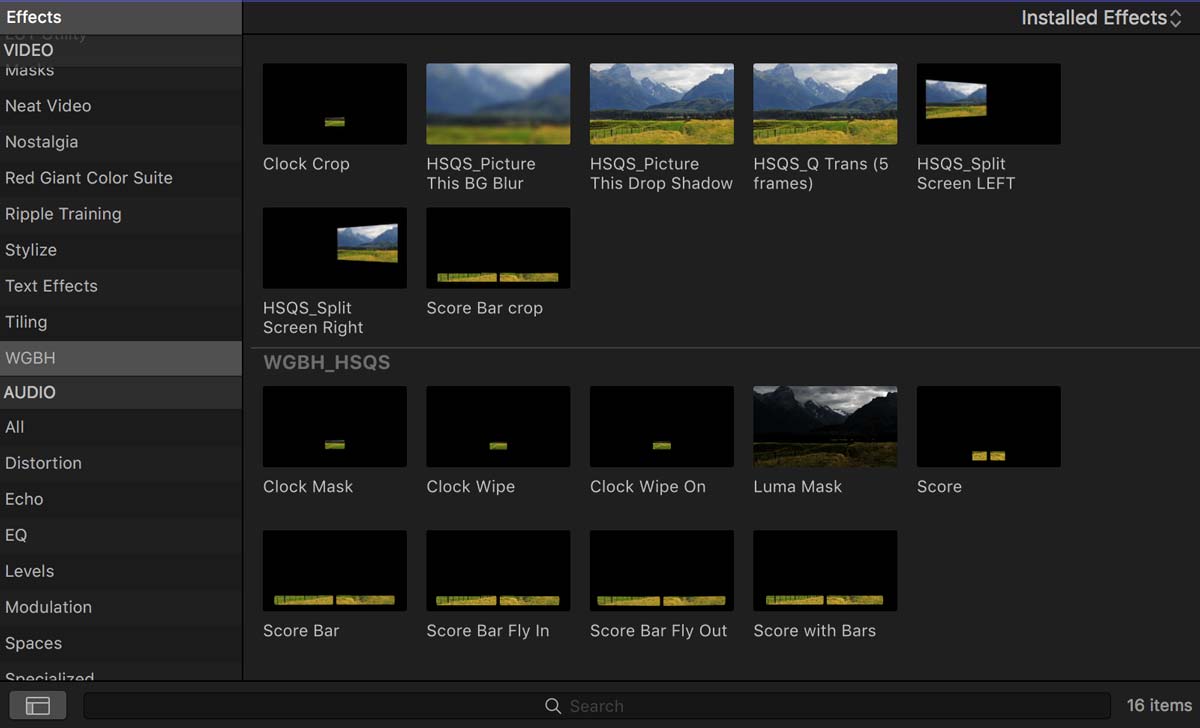
Task: Open the Spaces audio category
Action: [x=121, y=643]
